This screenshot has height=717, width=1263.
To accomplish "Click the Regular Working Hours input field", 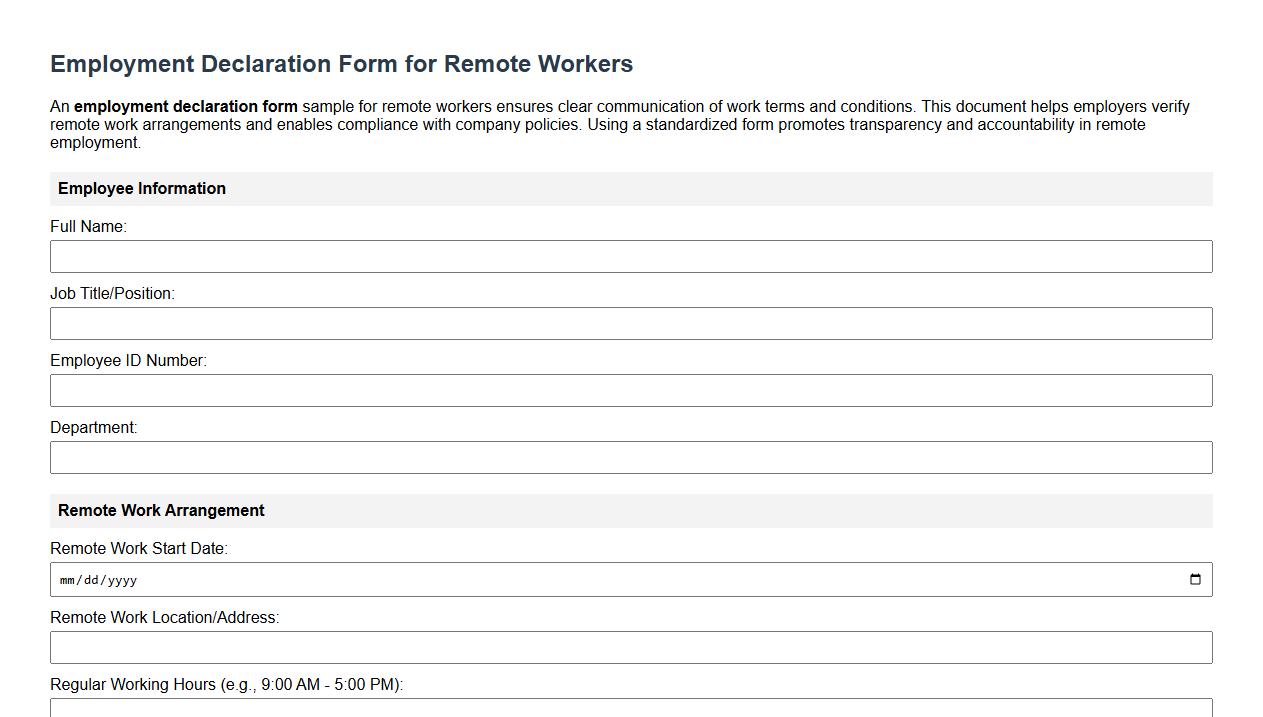I will point(630,712).
